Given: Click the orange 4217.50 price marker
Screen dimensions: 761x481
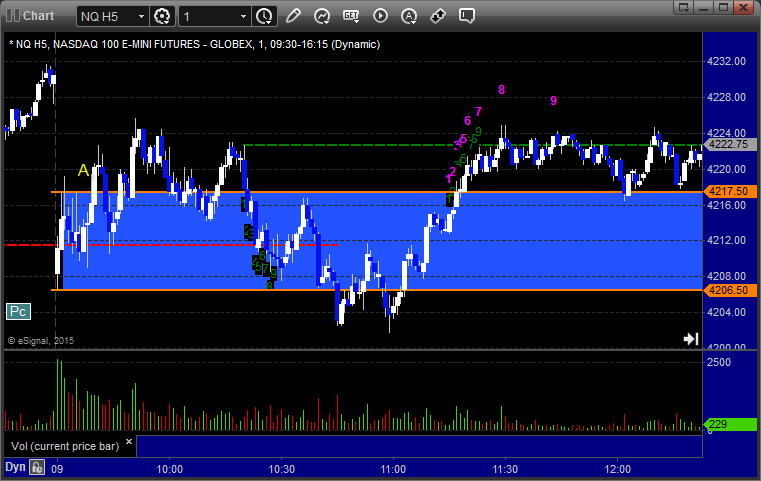Looking at the screenshot, I should click(725, 191).
